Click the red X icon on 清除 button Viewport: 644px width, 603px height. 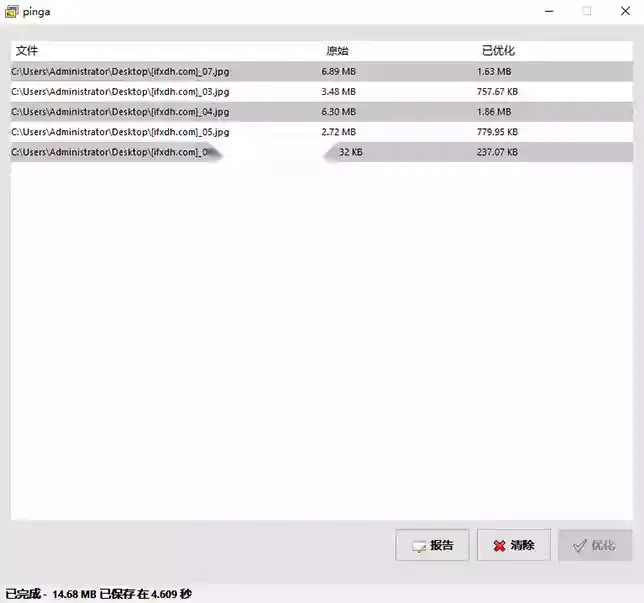click(499, 546)
